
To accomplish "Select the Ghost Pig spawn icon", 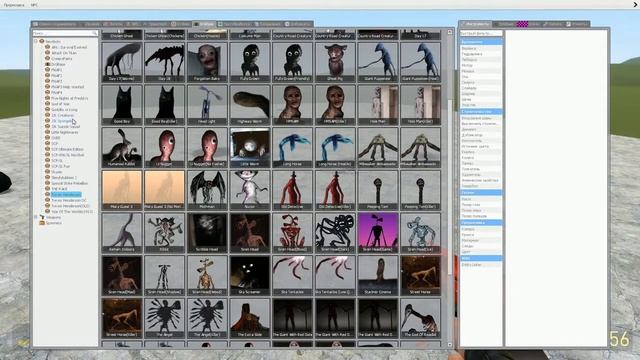I will tap(335, 62).
